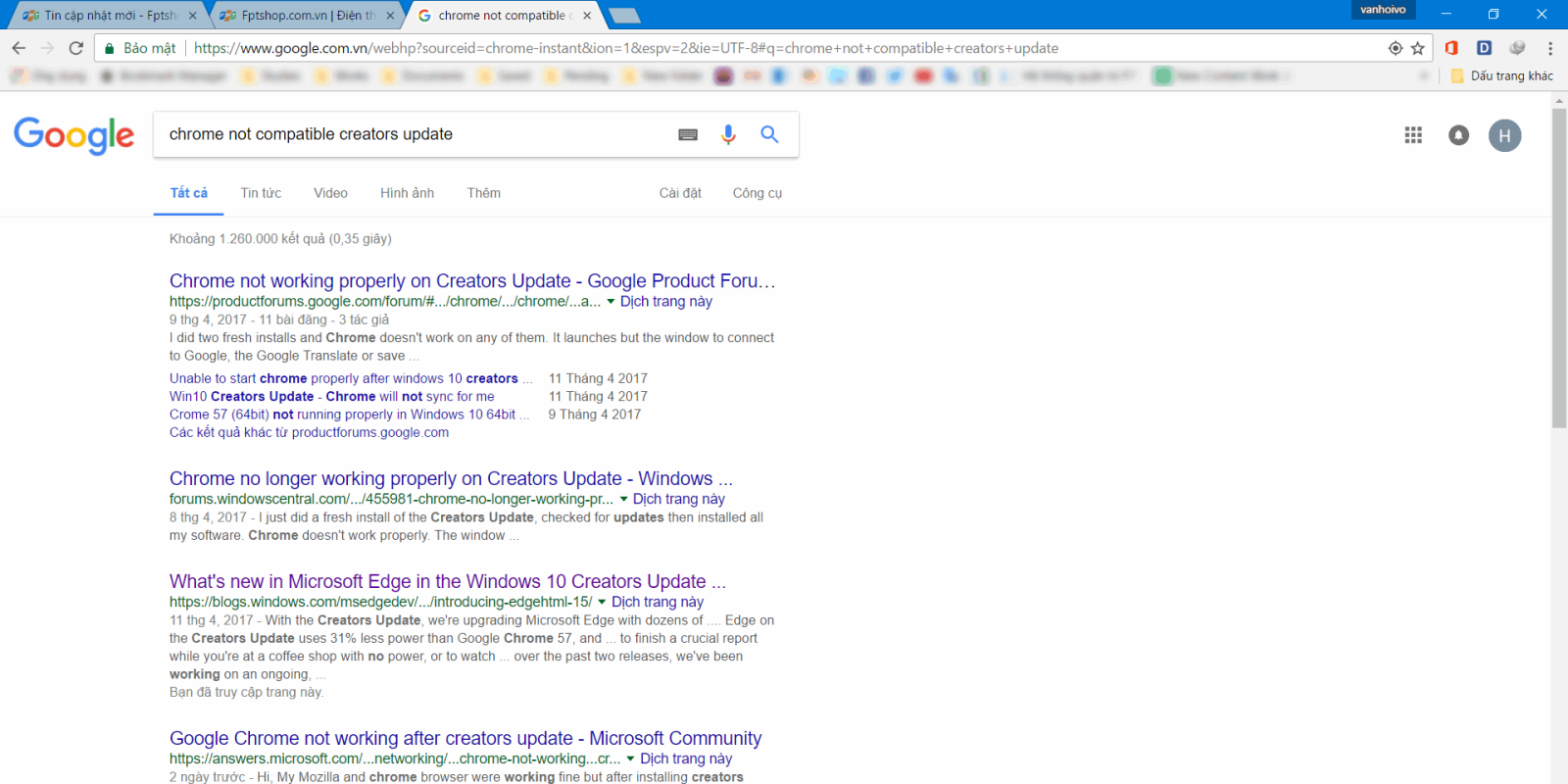This screenshot has width=1568, height=784.
Task: Click Dịch trang này for answers.microsoft.com result
Action: click(686, 759)
